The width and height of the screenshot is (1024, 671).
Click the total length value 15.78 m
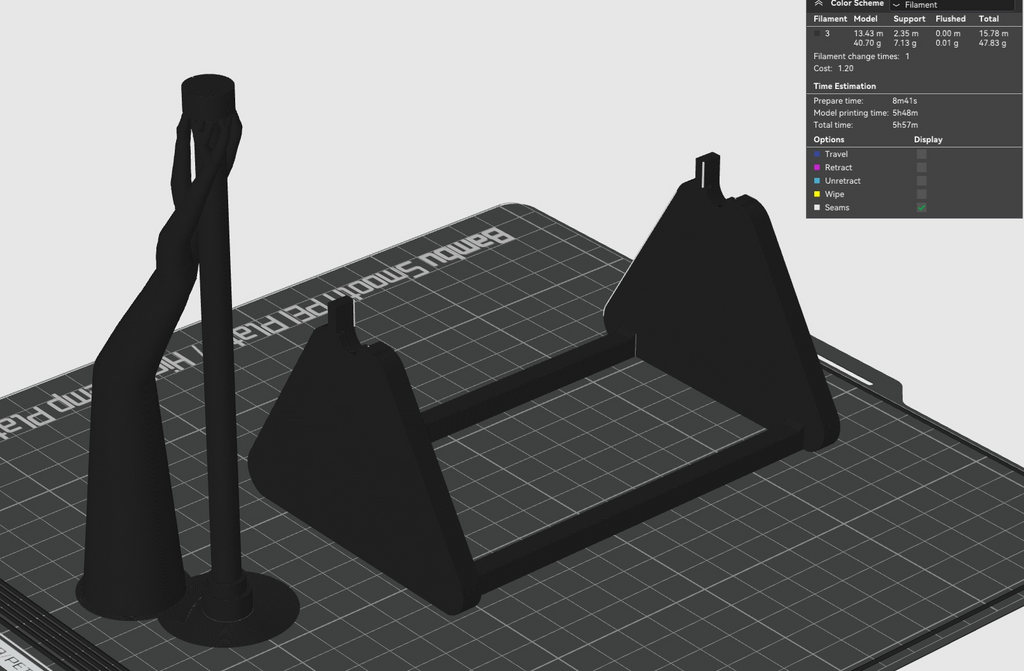click(993, 33)
